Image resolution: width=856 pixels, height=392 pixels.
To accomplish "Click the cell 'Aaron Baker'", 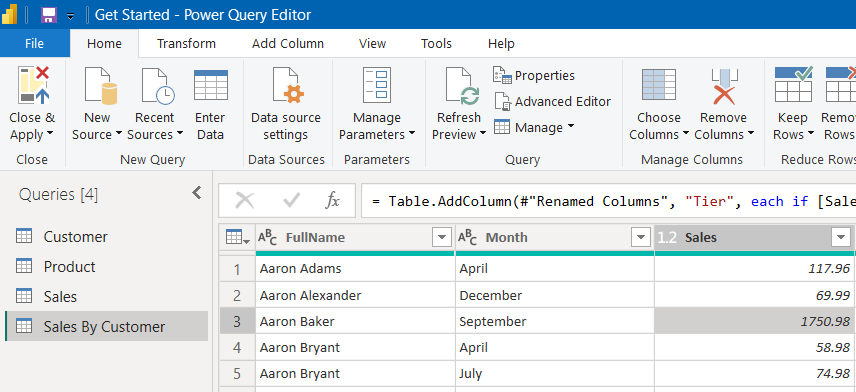I will pyautogui.click(x=355, y=322).
